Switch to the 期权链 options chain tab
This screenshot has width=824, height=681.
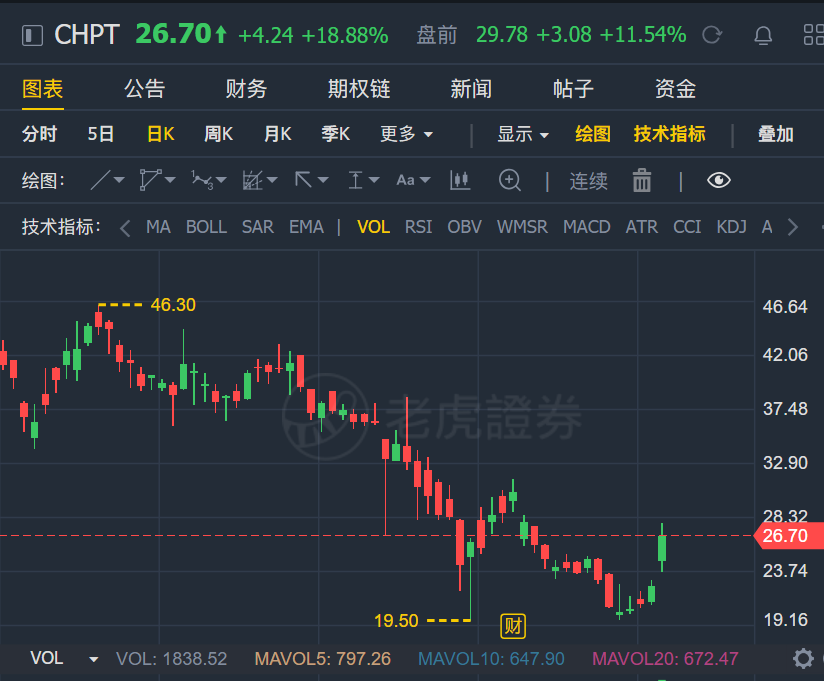[x=359, y=89]
